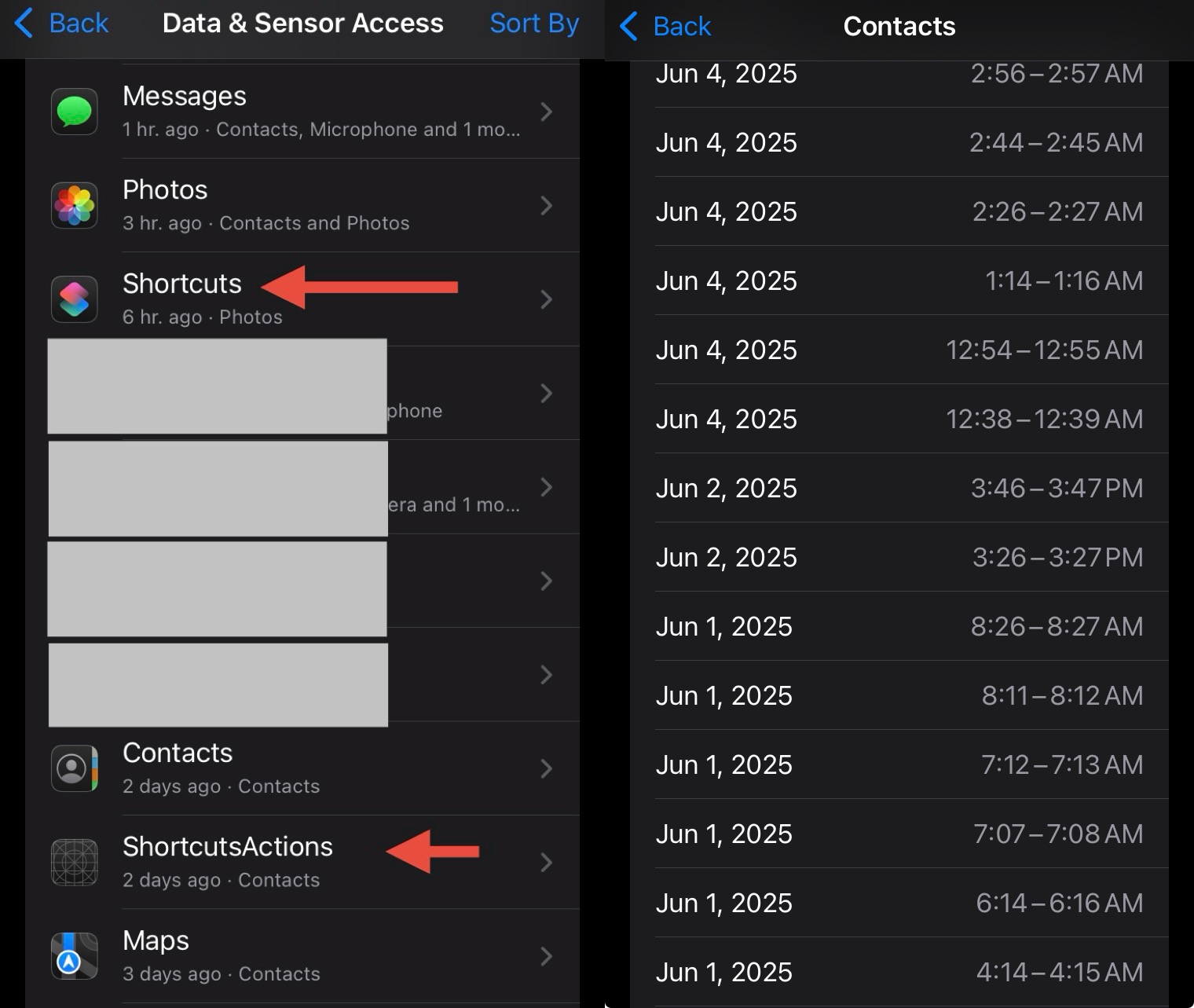Screen dimensions: 1194x1008
Task: Go Back from the Contacts screen
Action: (x=665, y=26)
